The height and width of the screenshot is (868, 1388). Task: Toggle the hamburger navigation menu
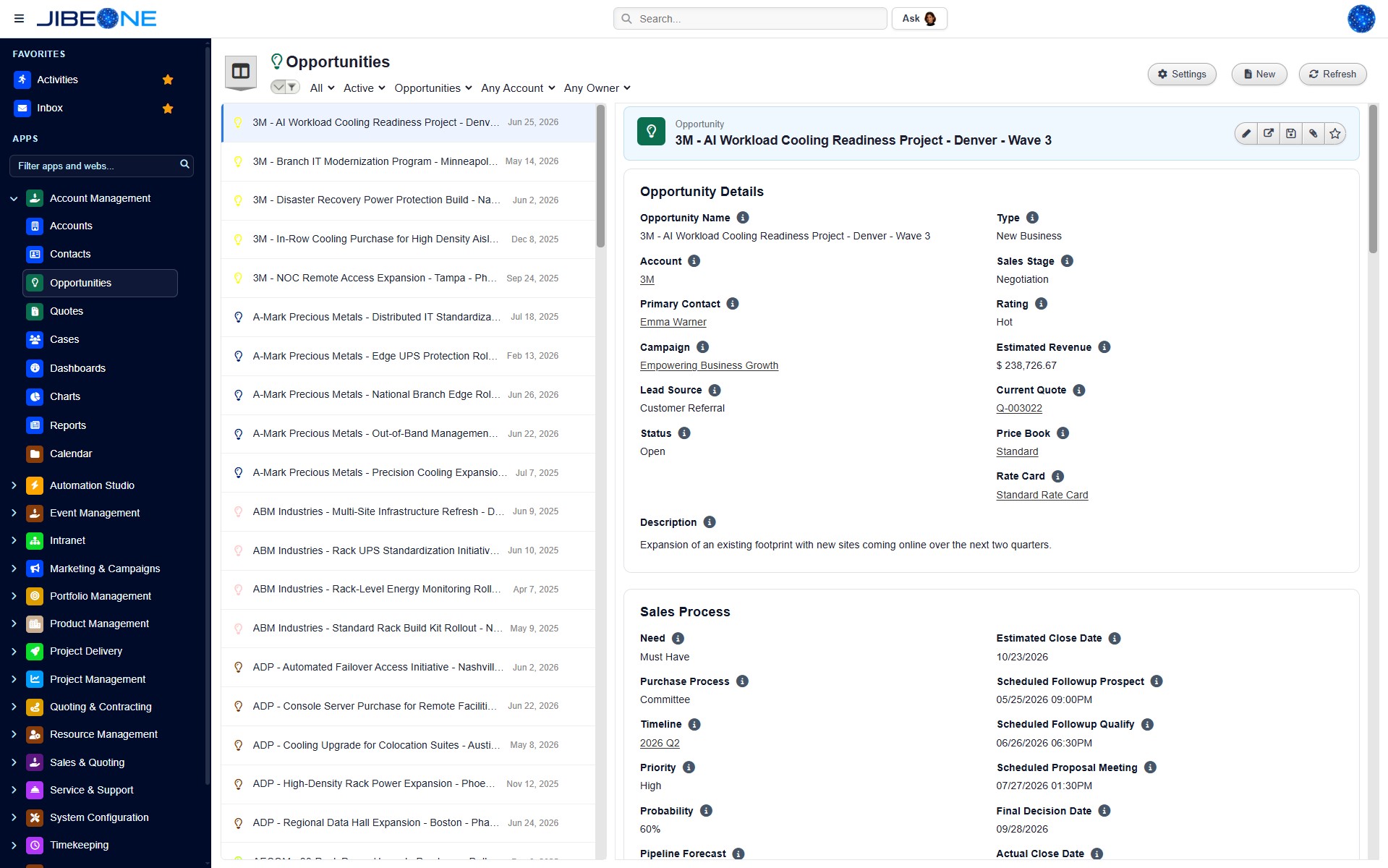pyautogui.click(x=19, y=19)
